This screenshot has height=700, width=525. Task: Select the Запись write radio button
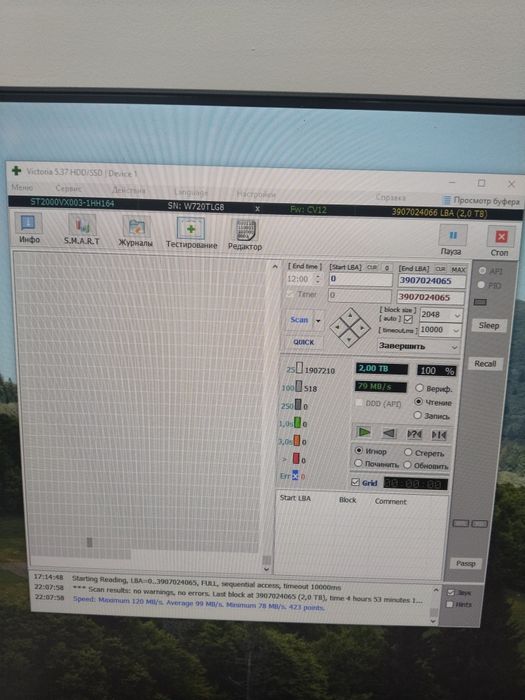[x=417, y=415]
